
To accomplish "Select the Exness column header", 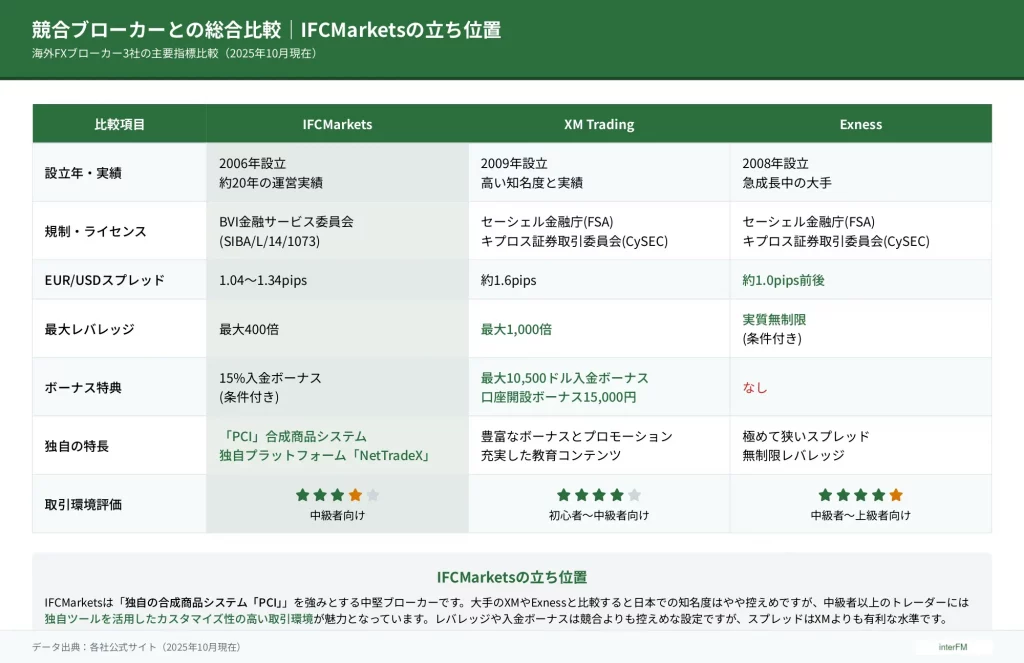I will (x=860, y=125).
